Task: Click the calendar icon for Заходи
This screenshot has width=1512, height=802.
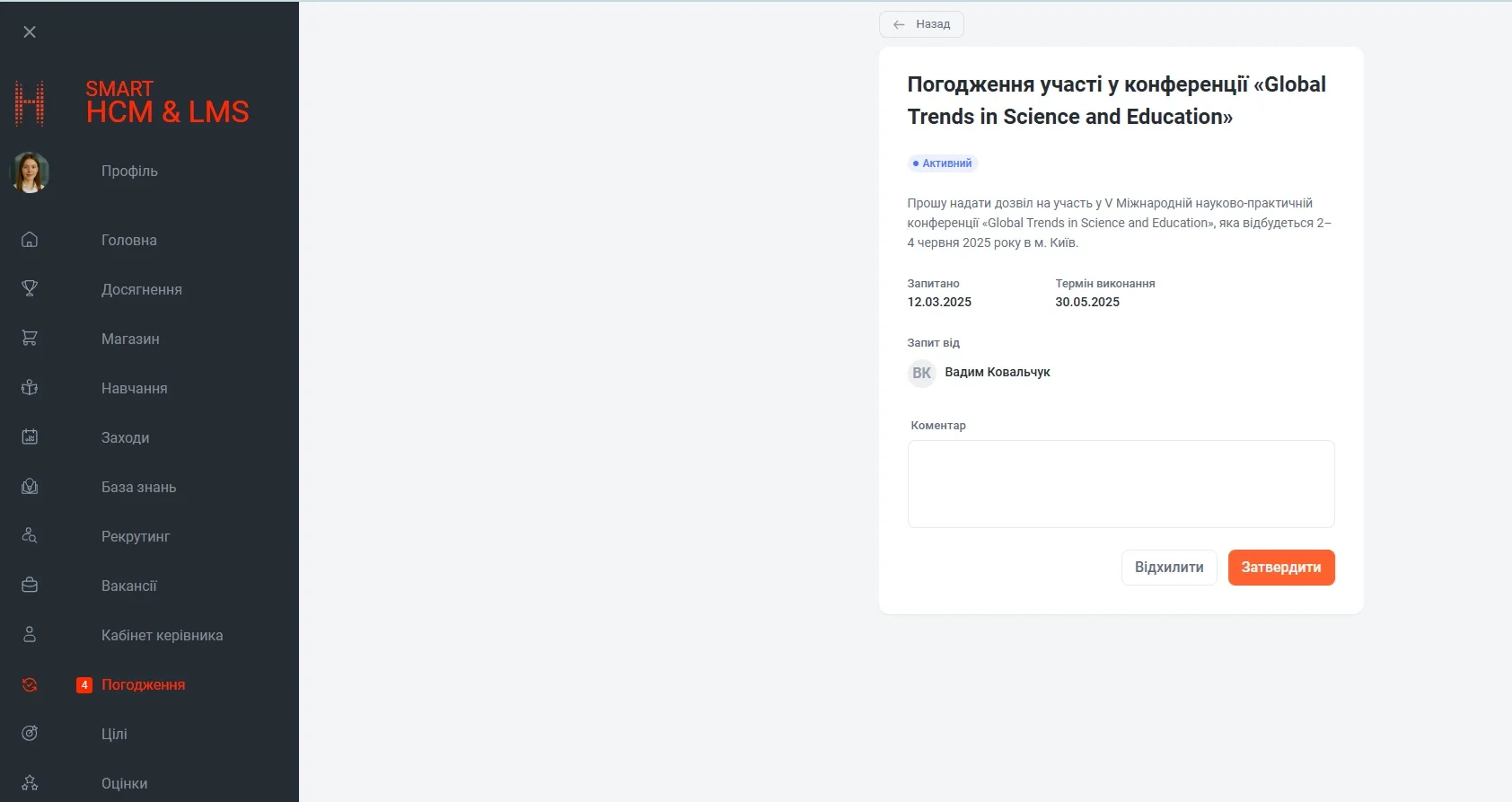Action: point(30,437)
